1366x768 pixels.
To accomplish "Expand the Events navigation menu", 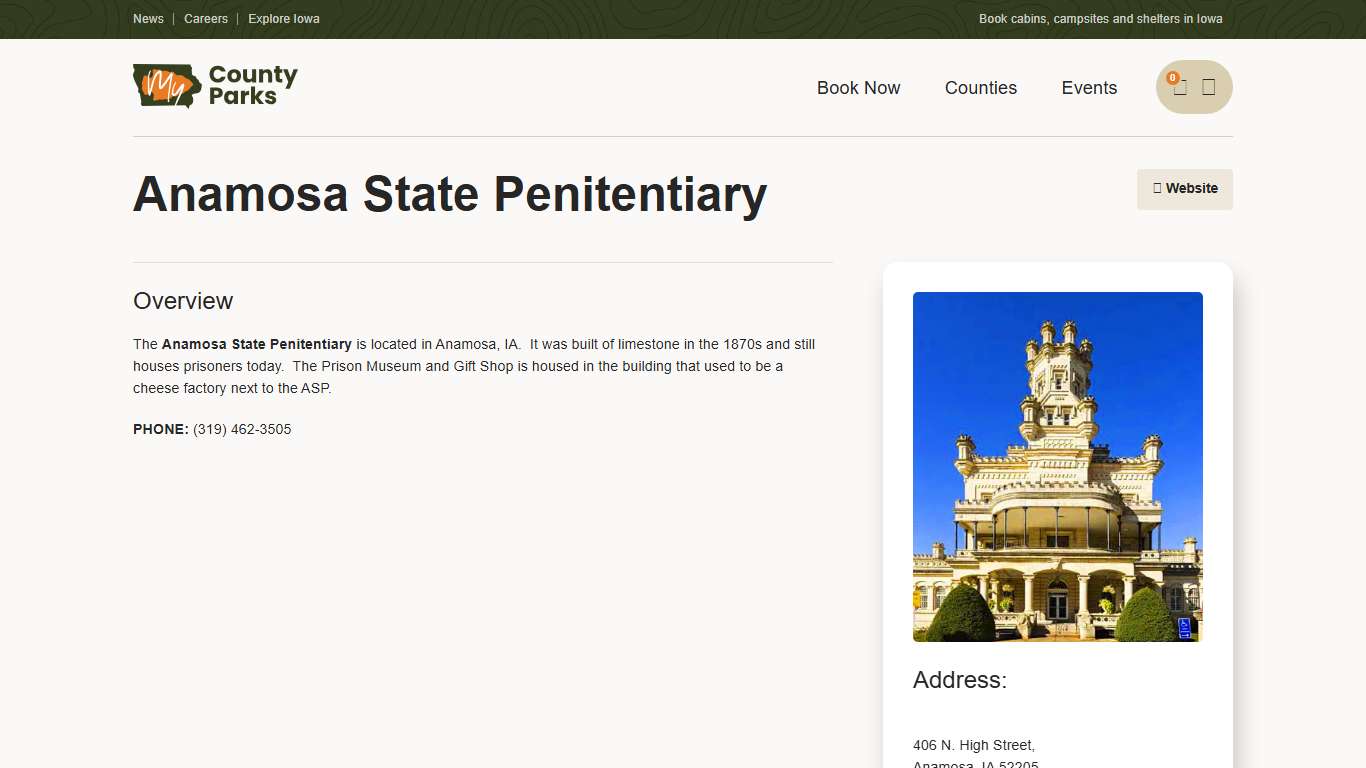I will click(x=1089, y=88).
